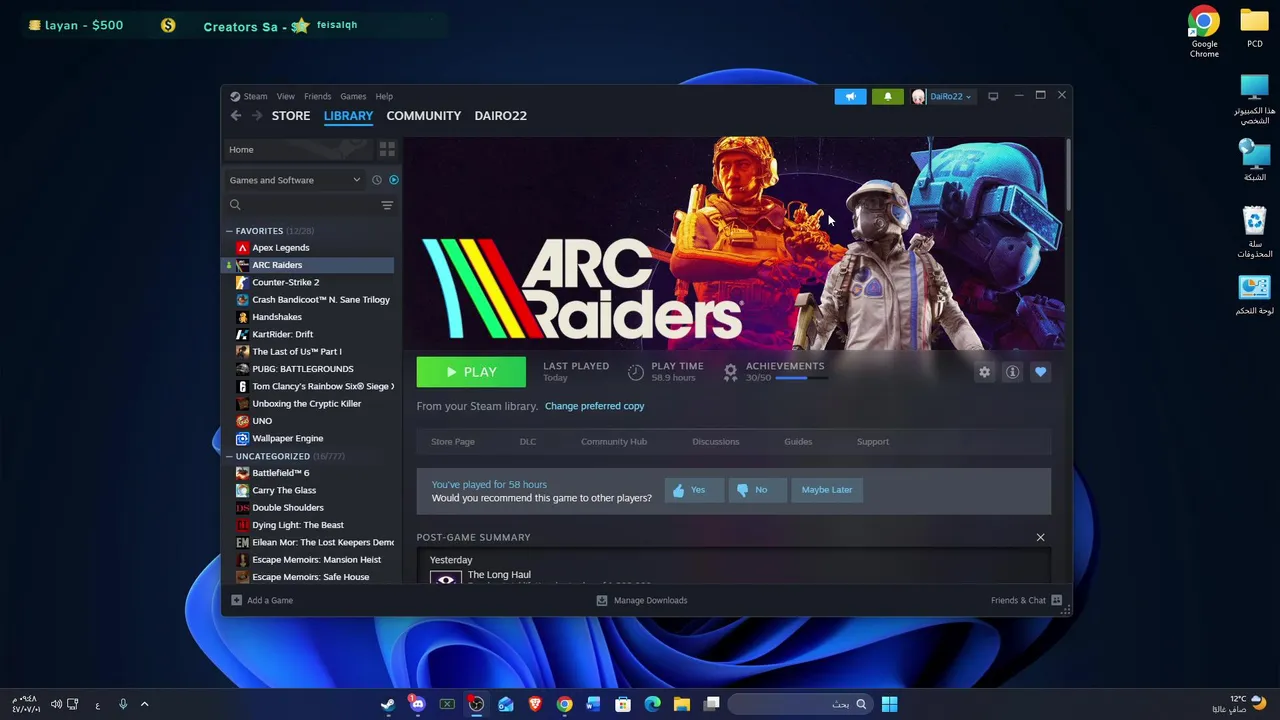
Task: Go forward with the right arrow
Action: pos(257,116)
